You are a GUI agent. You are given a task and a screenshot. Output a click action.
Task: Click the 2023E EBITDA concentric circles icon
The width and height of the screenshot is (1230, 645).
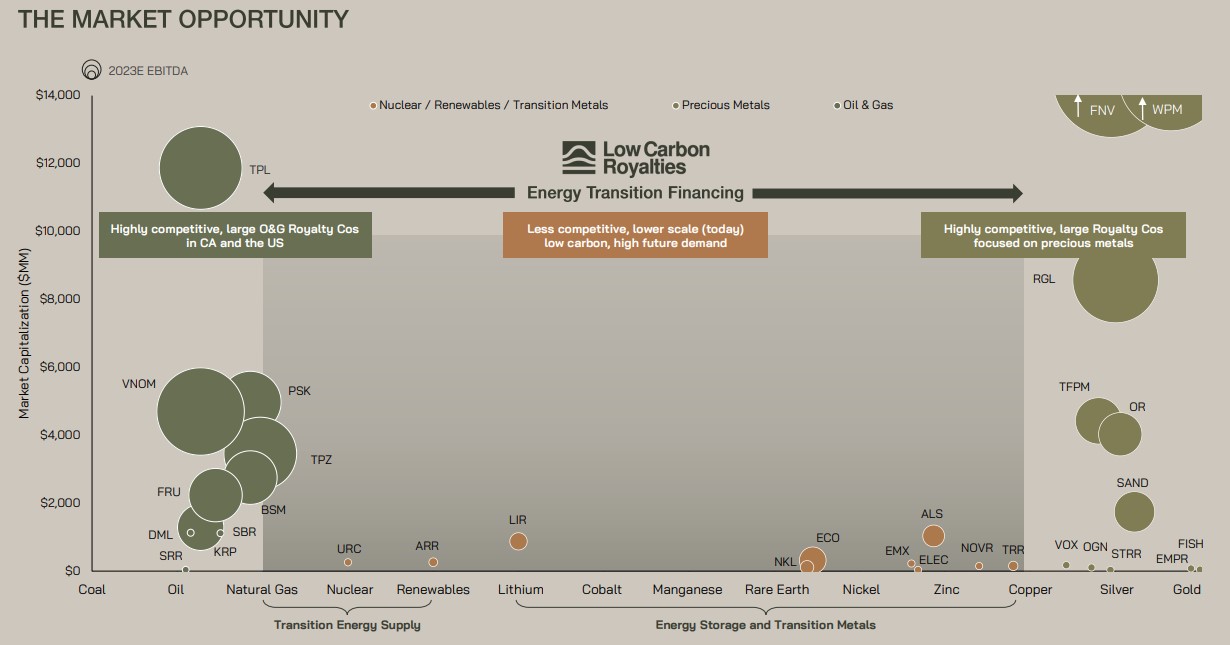pos(91,70)
